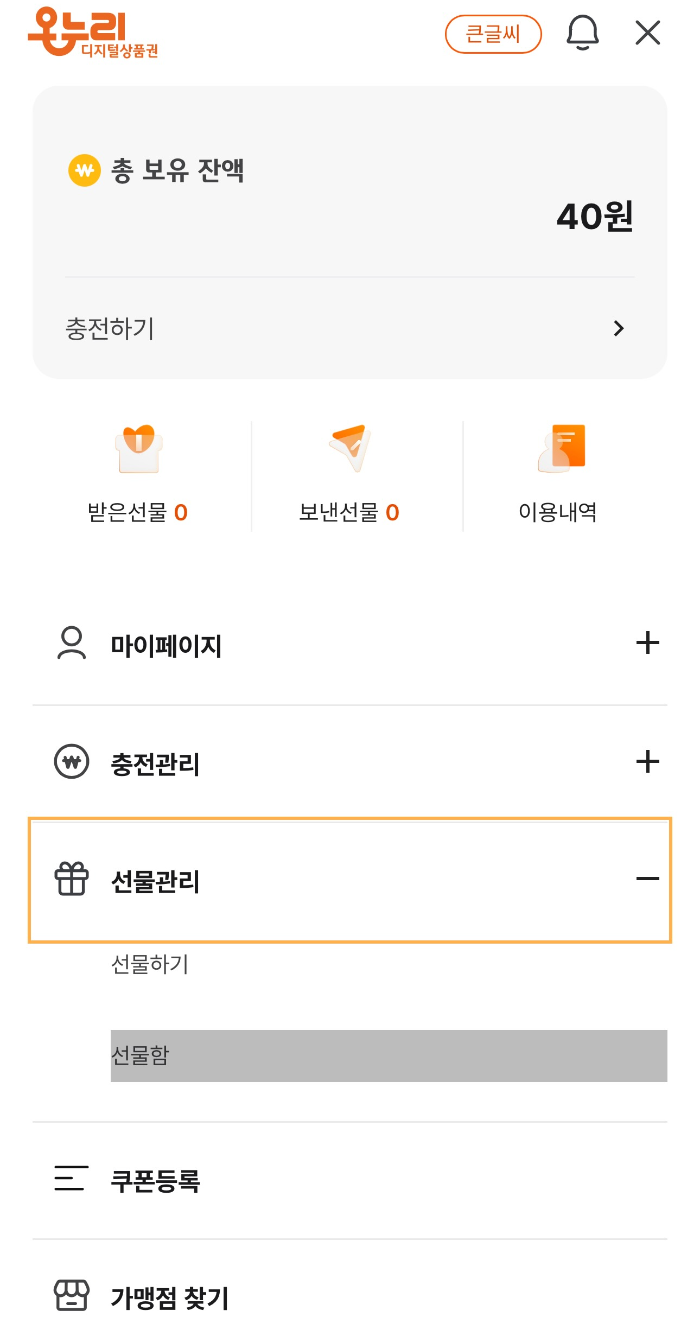Open 쿠폰등록 menu item
Screen dimensions: 700x1343
point(155,1180)
